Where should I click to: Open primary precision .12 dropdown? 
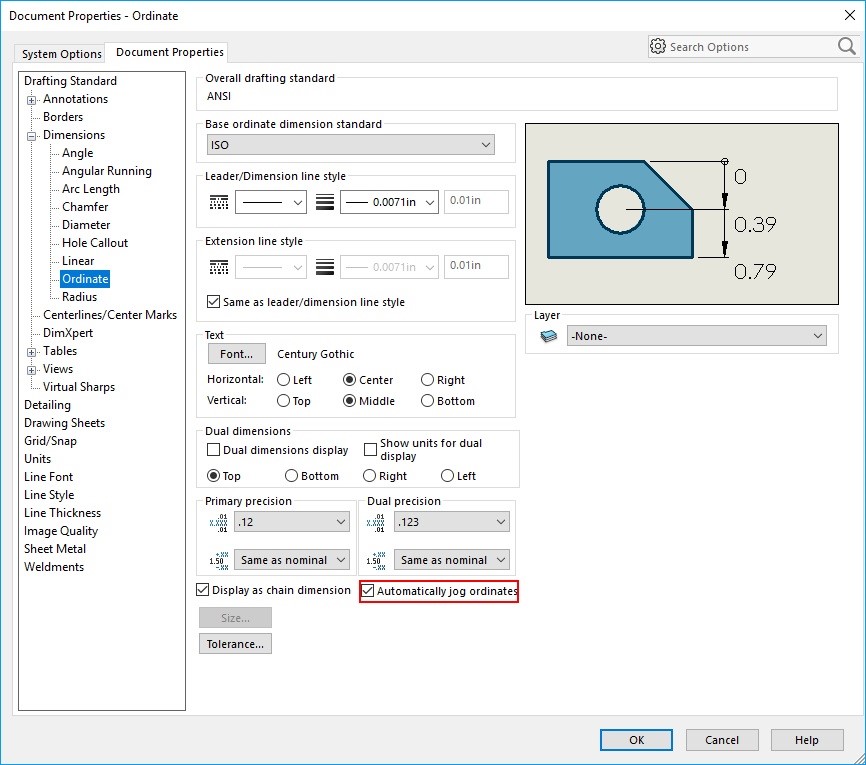292,522
